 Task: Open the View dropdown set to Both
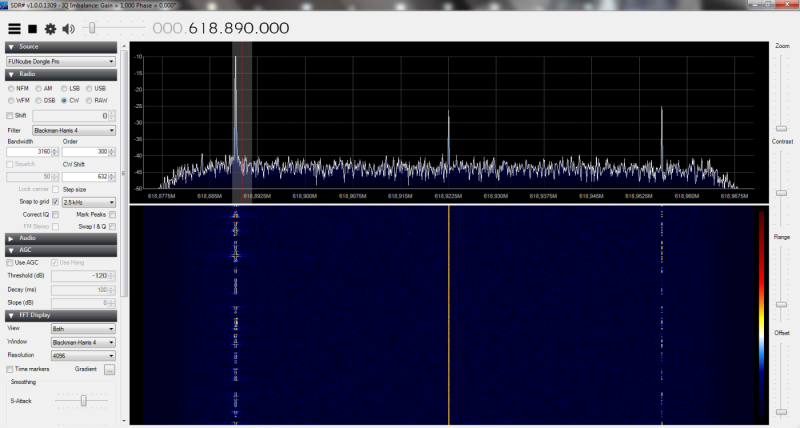pos(83,329)
